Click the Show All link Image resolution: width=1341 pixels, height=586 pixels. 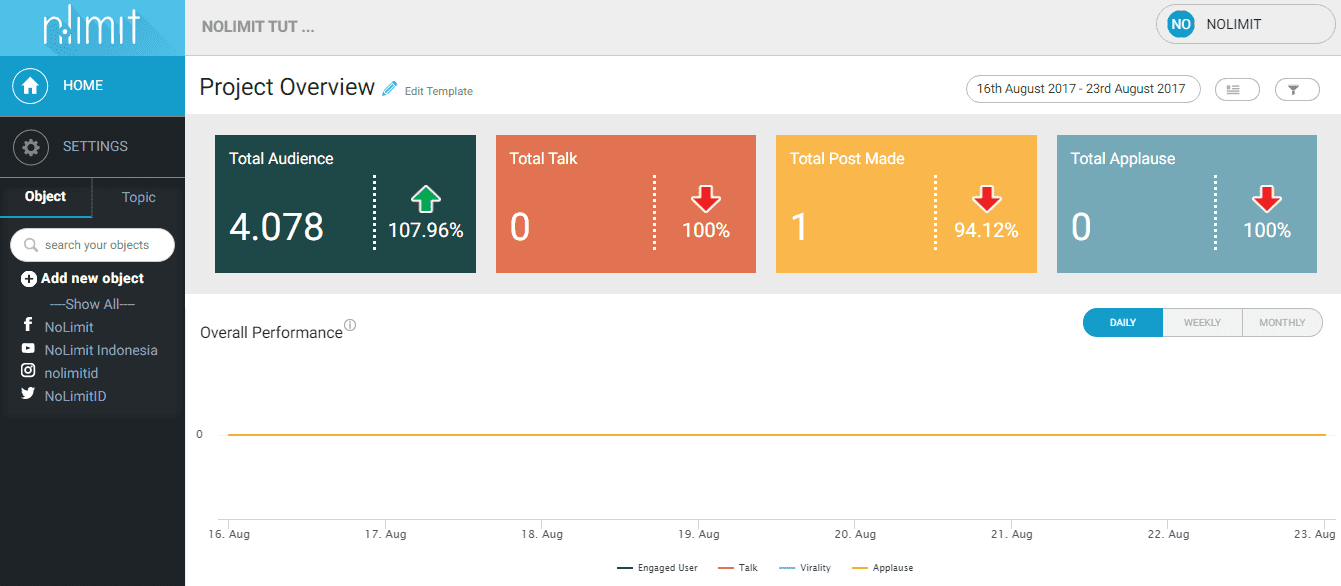(92, 304)
